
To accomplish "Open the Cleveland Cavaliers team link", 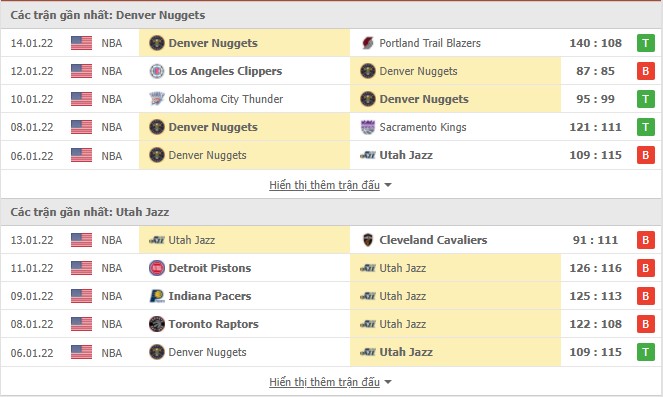I will [x=433, y=240].
